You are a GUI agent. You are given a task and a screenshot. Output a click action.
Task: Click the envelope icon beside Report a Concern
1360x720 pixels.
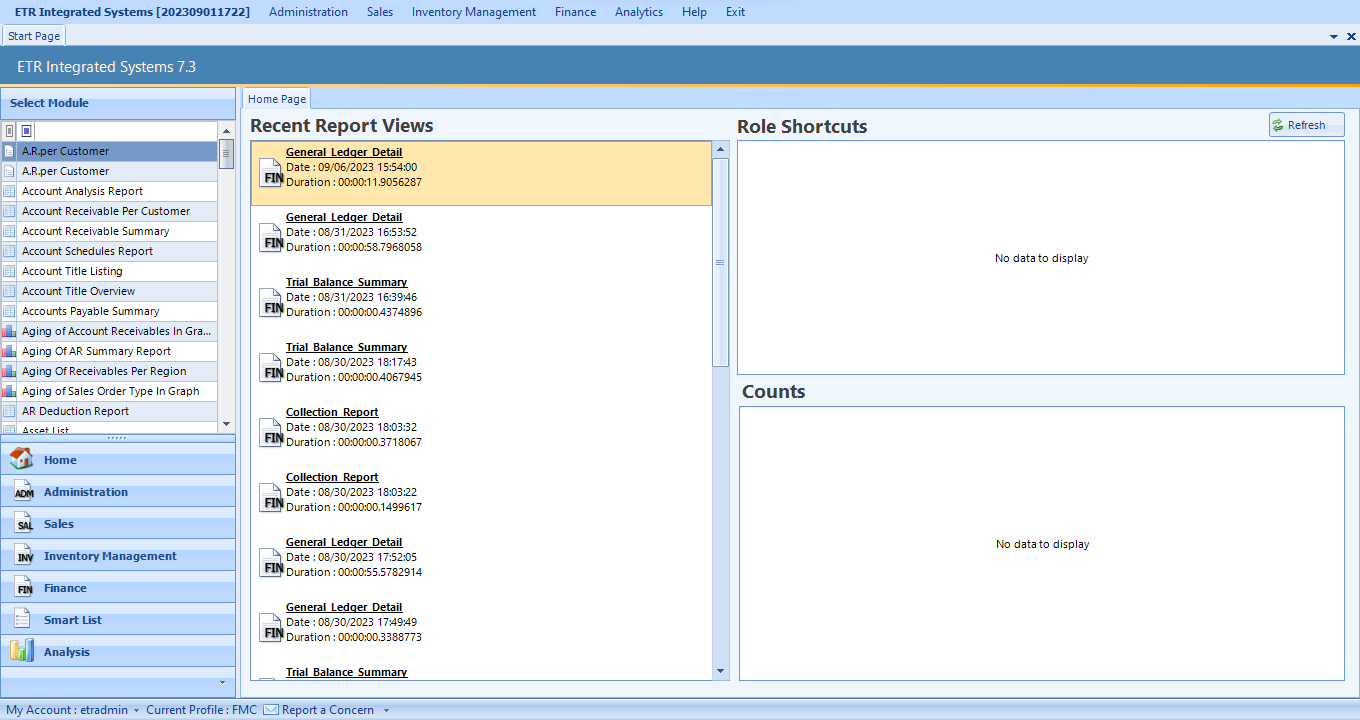270,710
